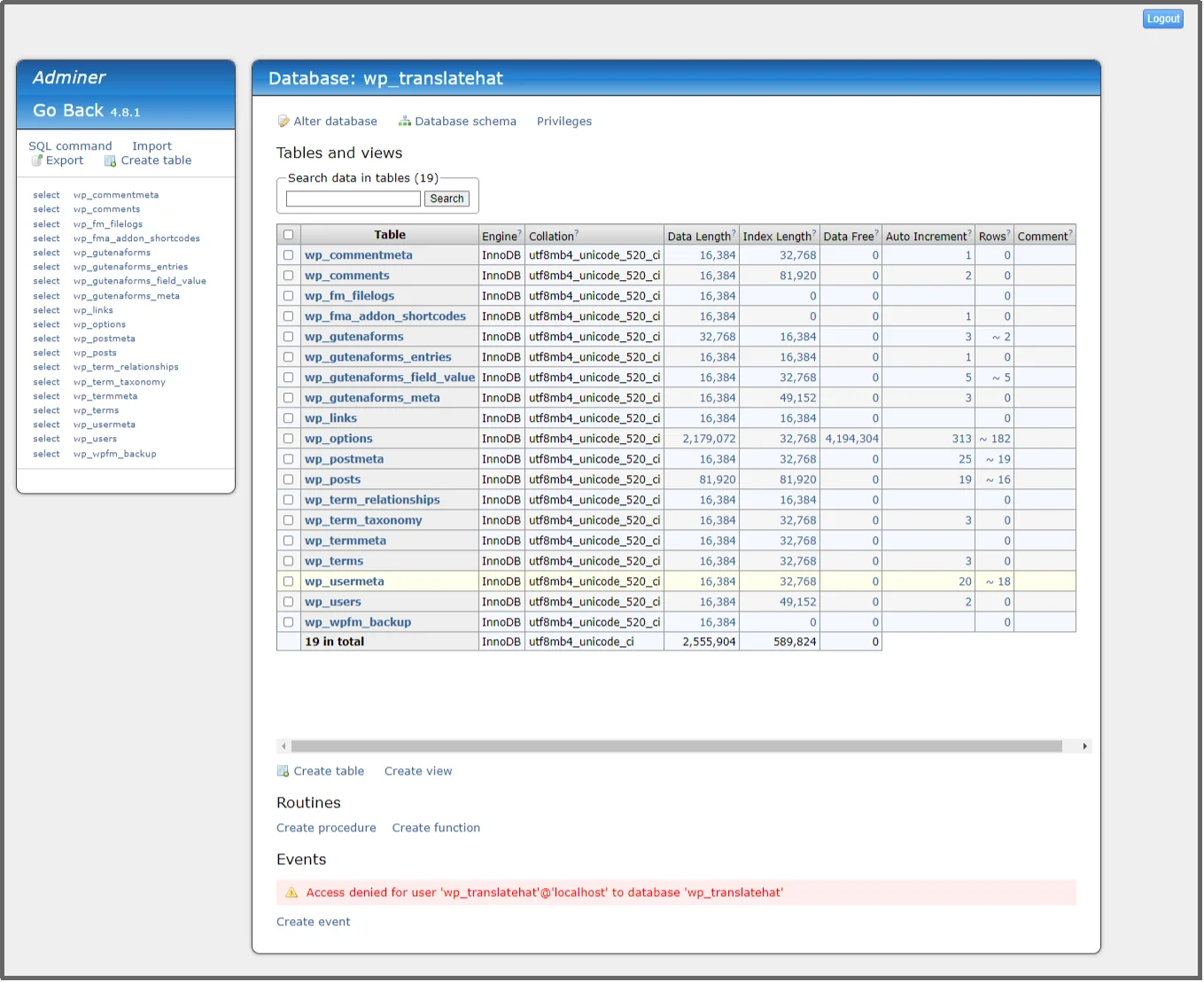Select all tables using the header checkbox
The width and height of the screenshot is (1204, 982).
pos(288,234)
